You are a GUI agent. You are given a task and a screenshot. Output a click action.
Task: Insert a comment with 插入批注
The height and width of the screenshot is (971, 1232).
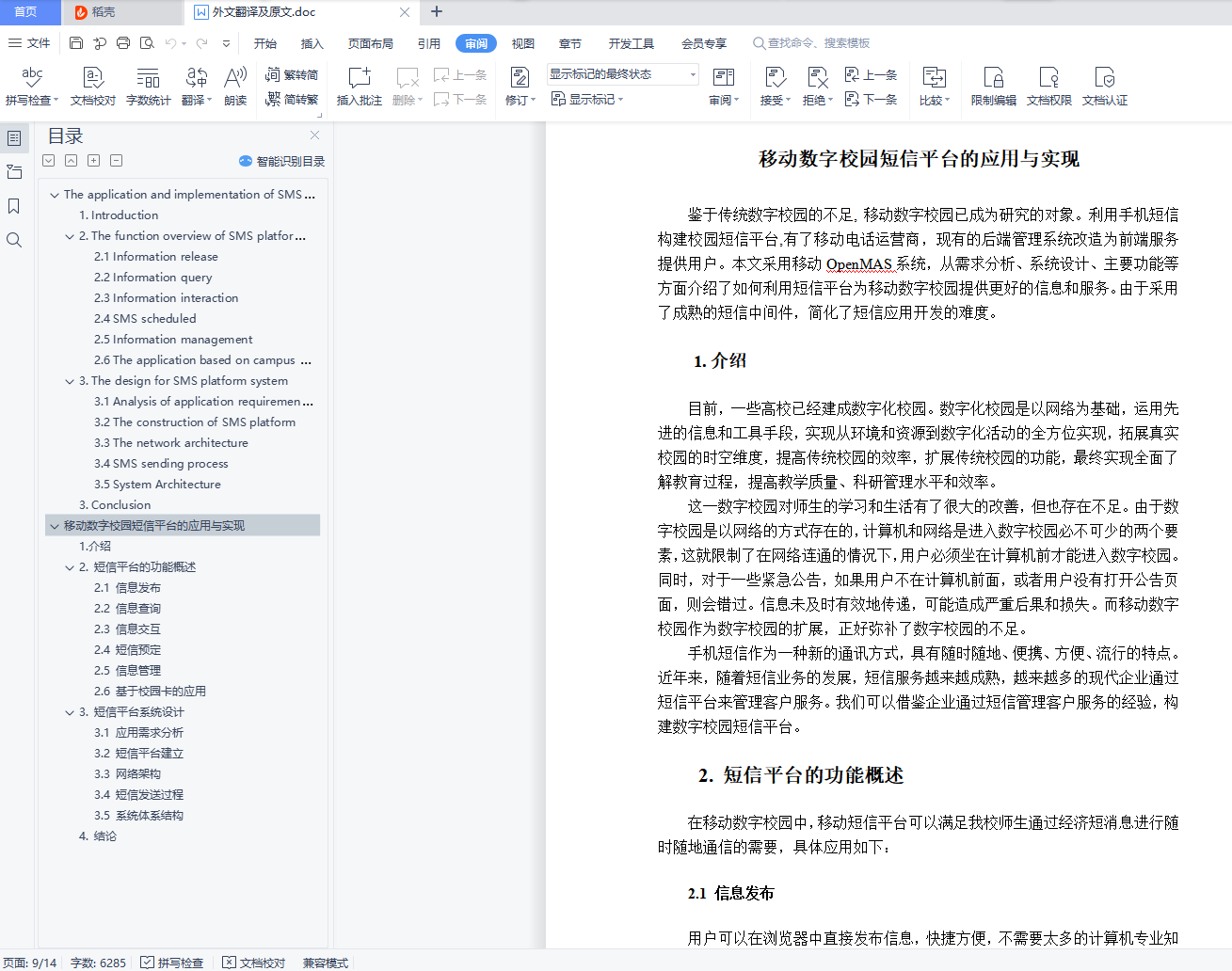[x=360, y=86]
